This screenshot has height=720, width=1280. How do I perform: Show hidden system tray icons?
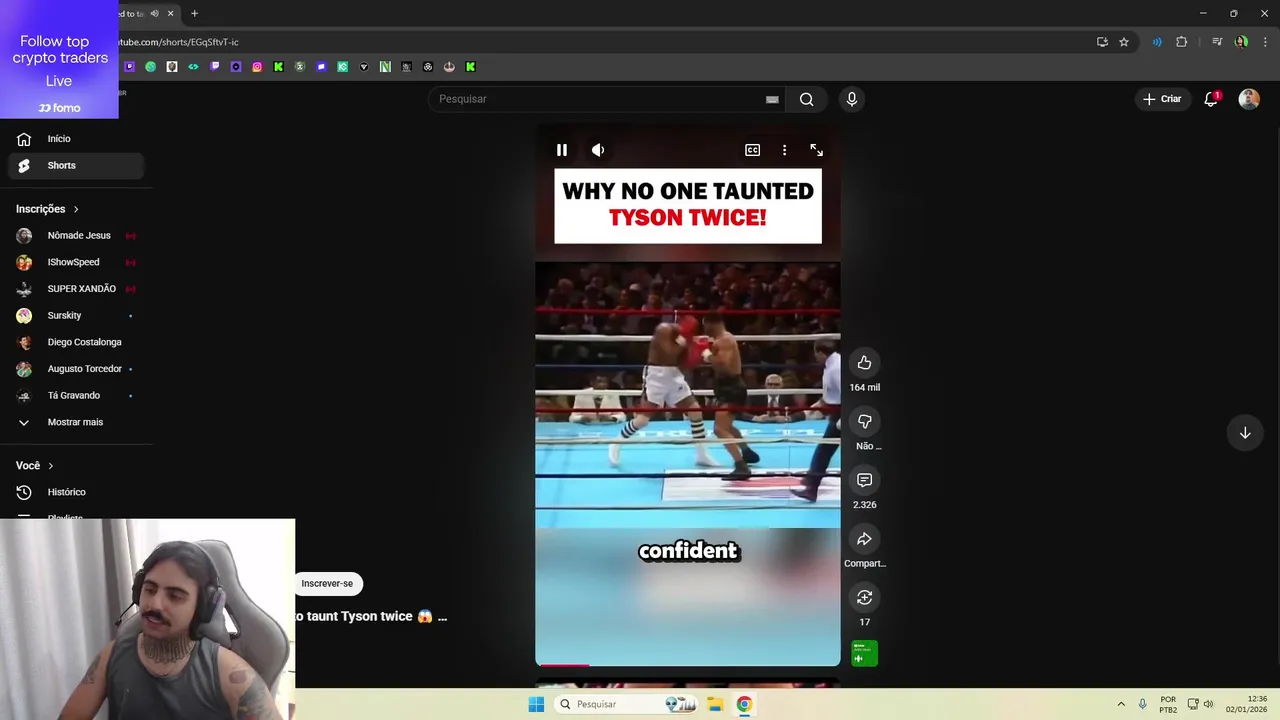(1121, 704)
